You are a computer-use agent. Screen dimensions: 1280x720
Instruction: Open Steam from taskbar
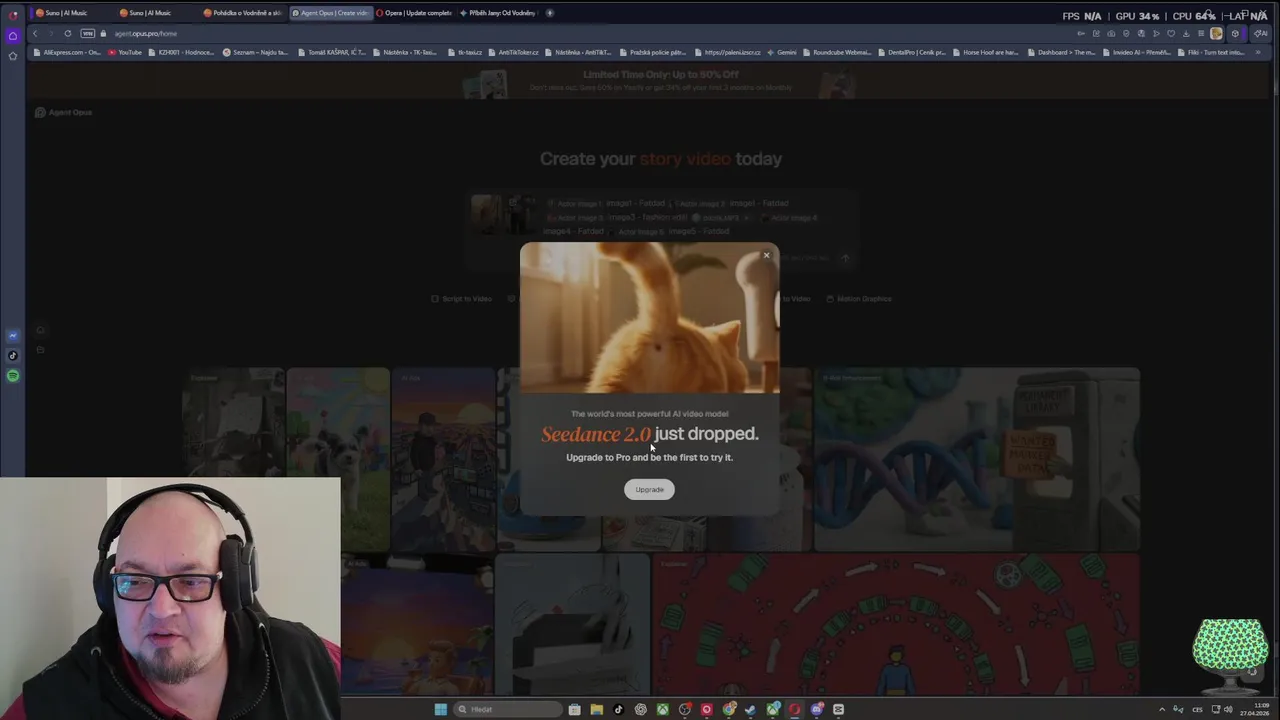[x=751, y=709]
